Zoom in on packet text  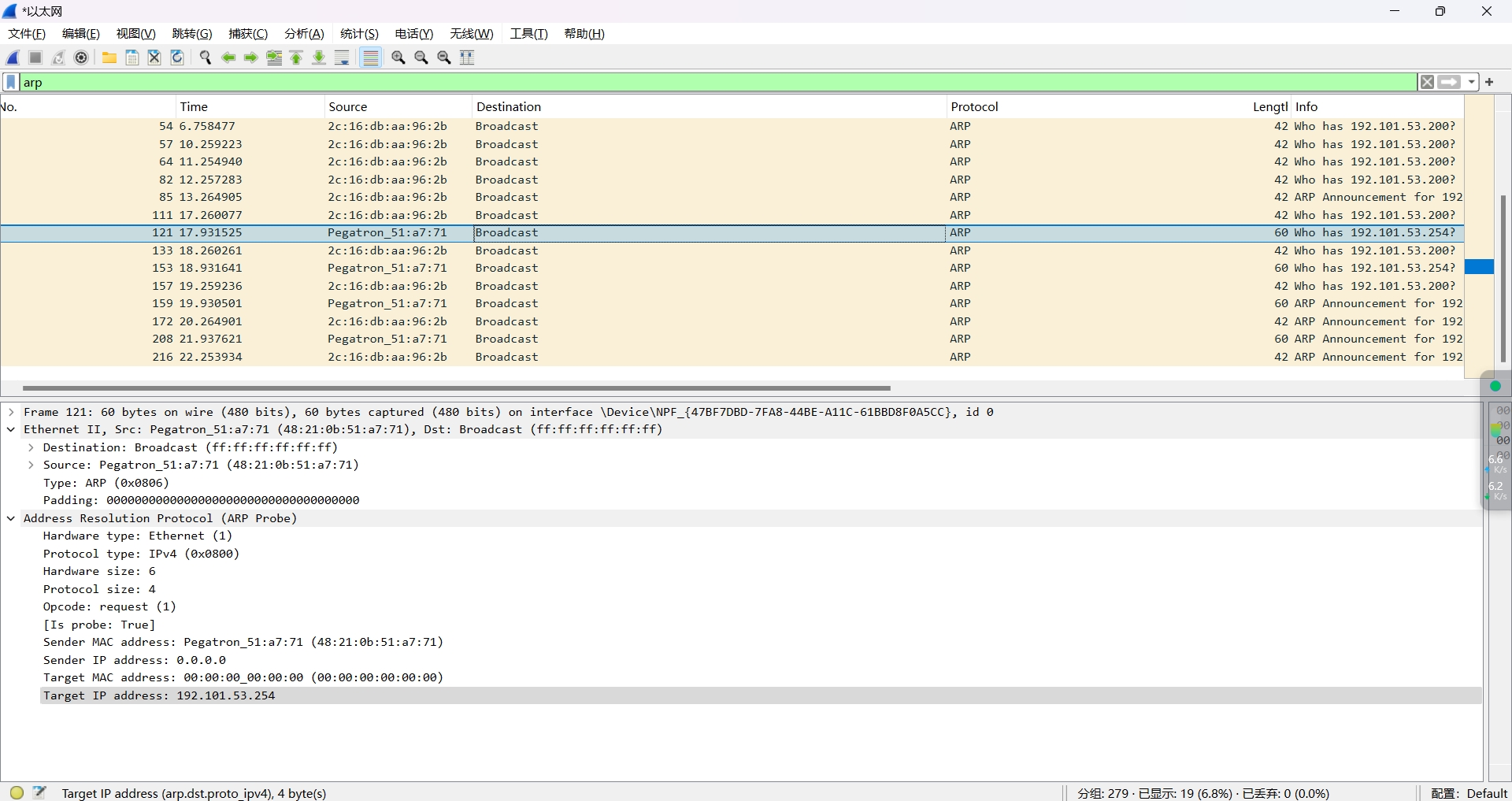point(398,57)
